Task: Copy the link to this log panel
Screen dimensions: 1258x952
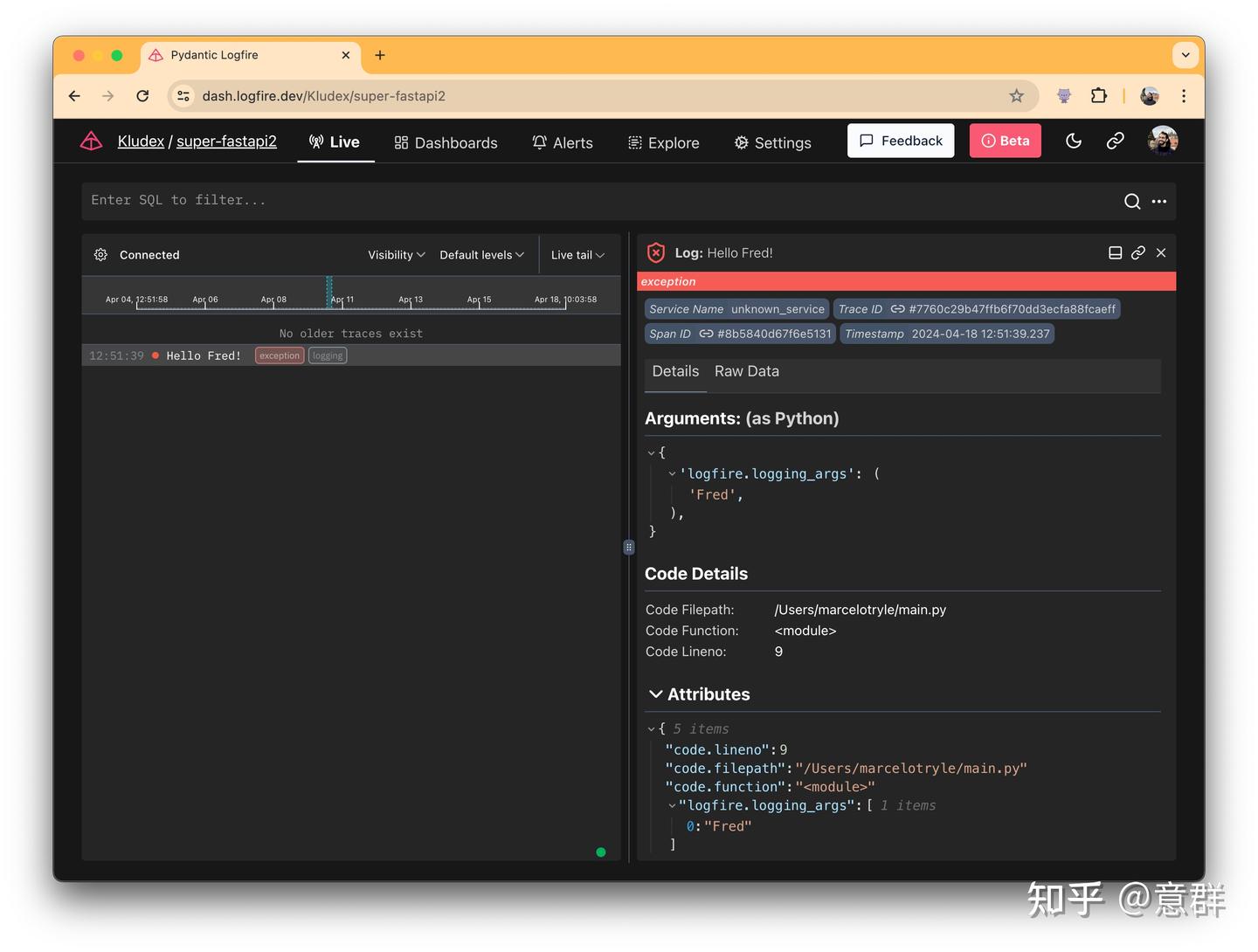Action: point(1137,252)
